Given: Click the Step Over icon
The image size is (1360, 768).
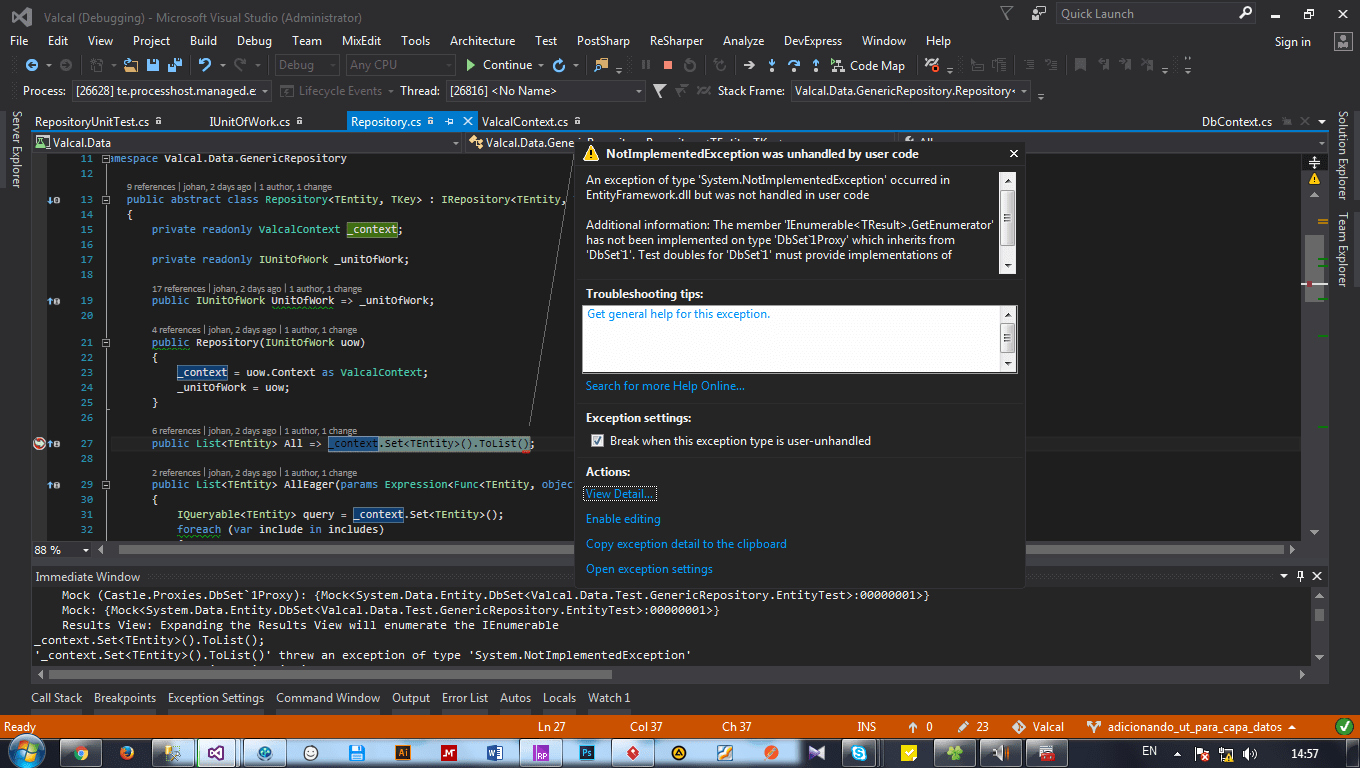Looking at the screenshot, I should (793, 65).
